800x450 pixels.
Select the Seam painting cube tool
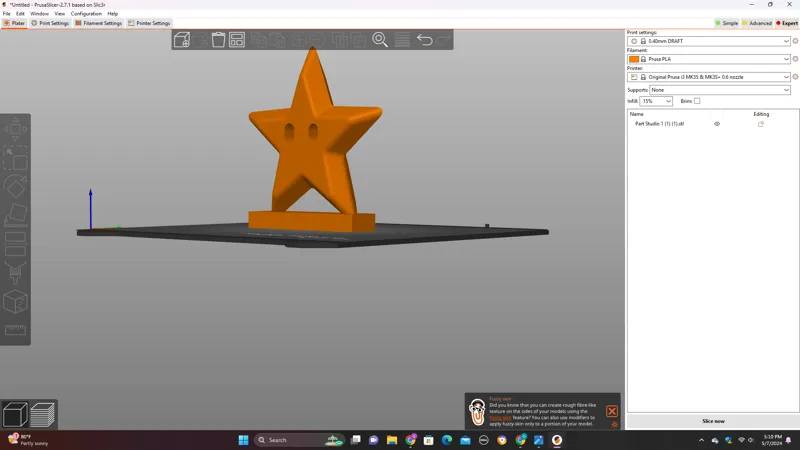point(15,302)
